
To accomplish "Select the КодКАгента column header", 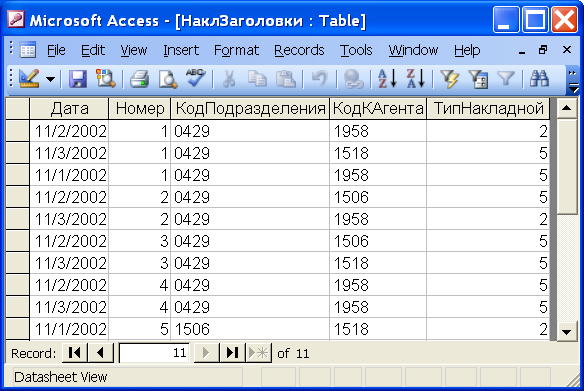I will coord(378,108).
